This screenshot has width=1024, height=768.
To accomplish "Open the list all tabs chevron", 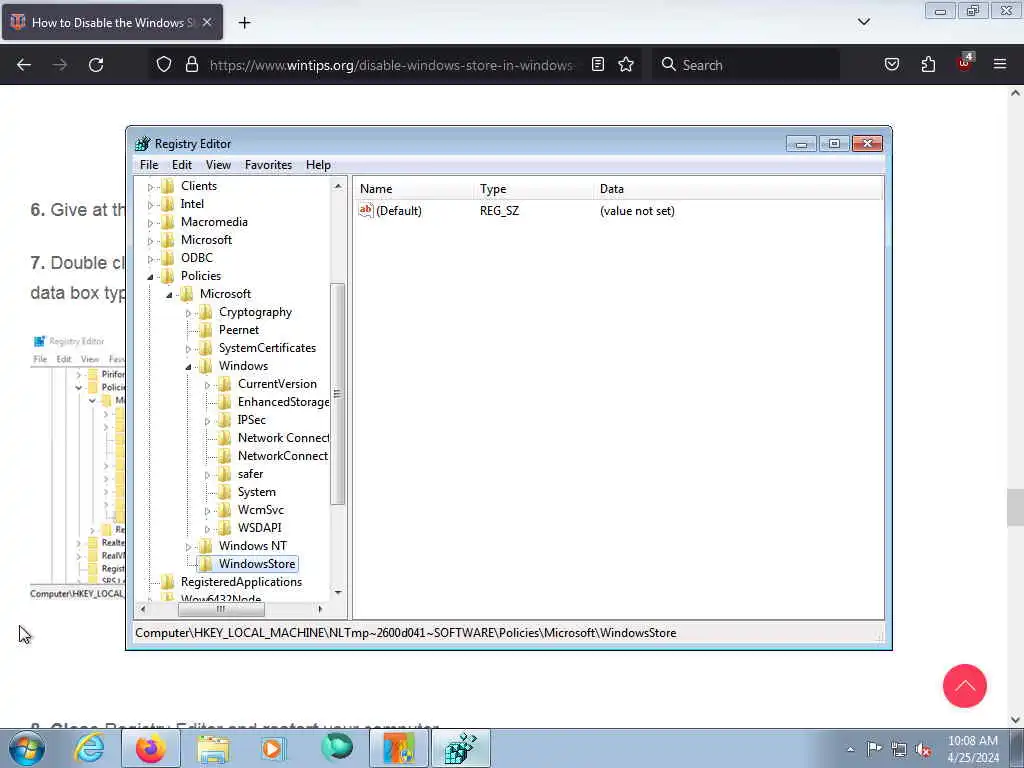I will pyautogui.click(x=863, y=22).
